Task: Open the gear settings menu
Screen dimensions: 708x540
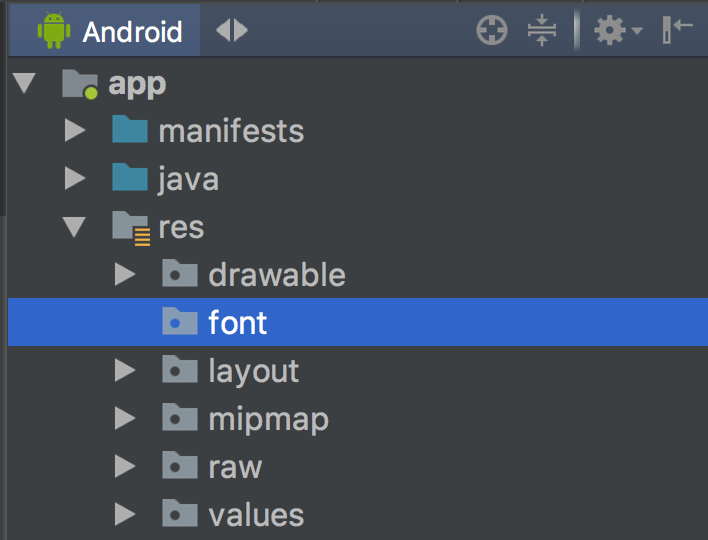Action: pos(610,30)
